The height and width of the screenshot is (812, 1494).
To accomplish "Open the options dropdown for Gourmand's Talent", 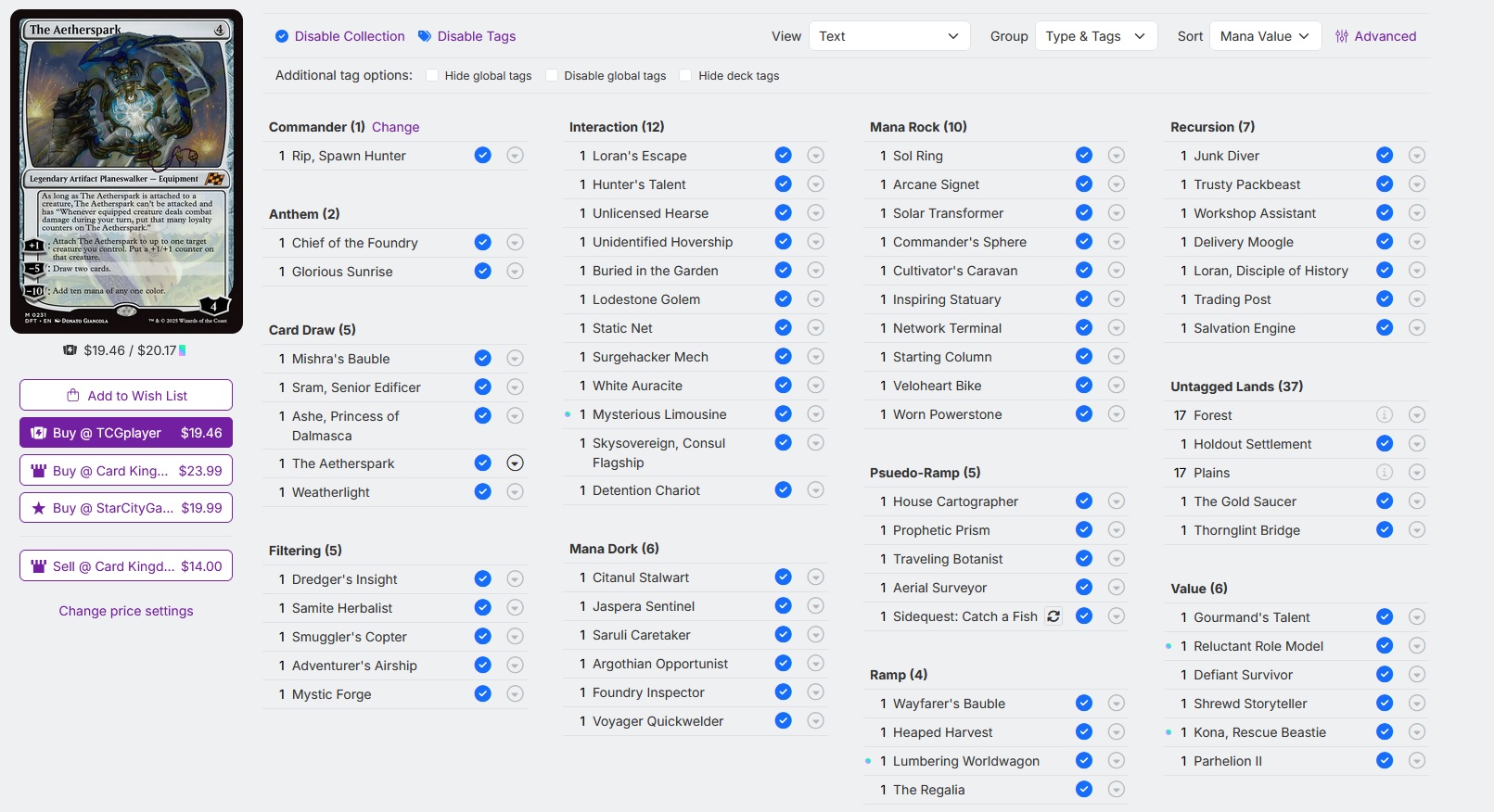I will click(x=1417, y=617).
